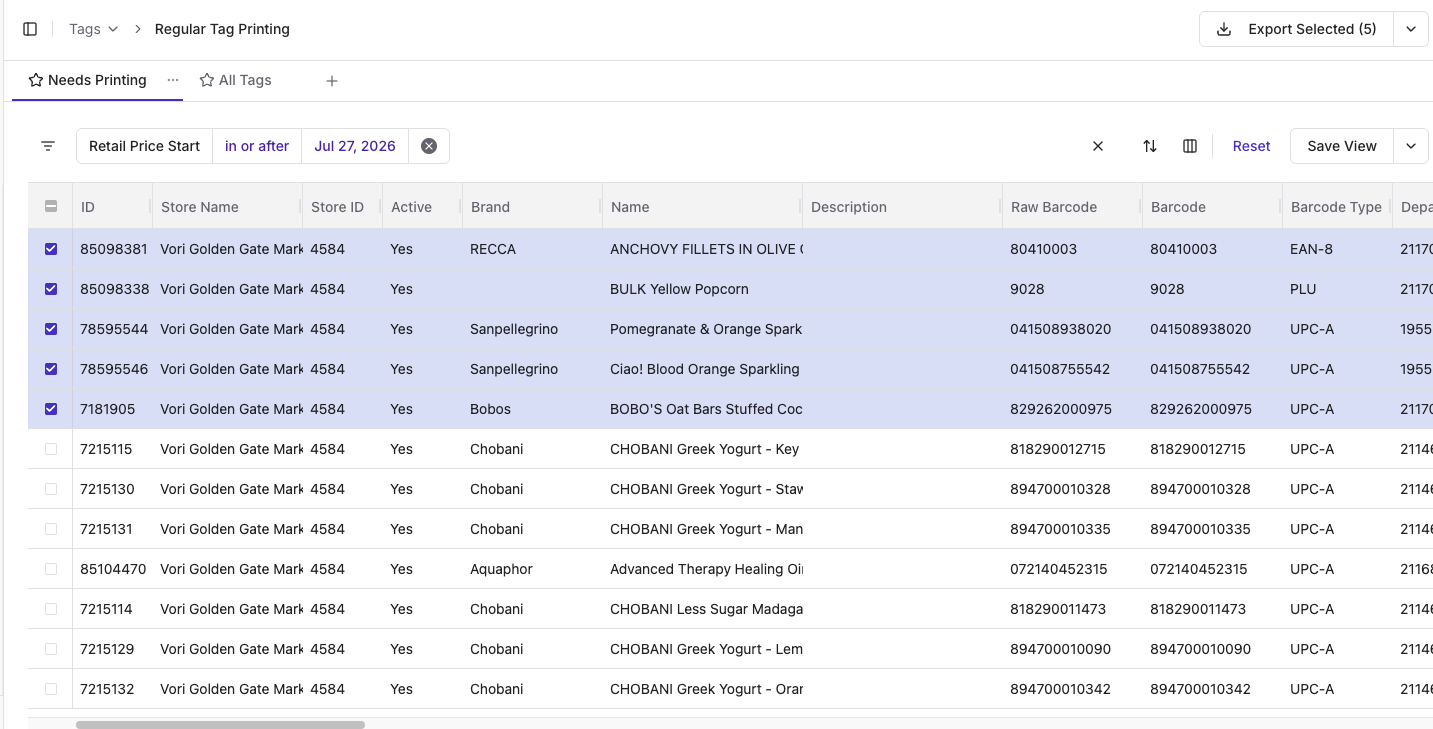Click the Aquaphor brand cell
This screenshot has width=1433, height=729.
(x=532, y=569)
